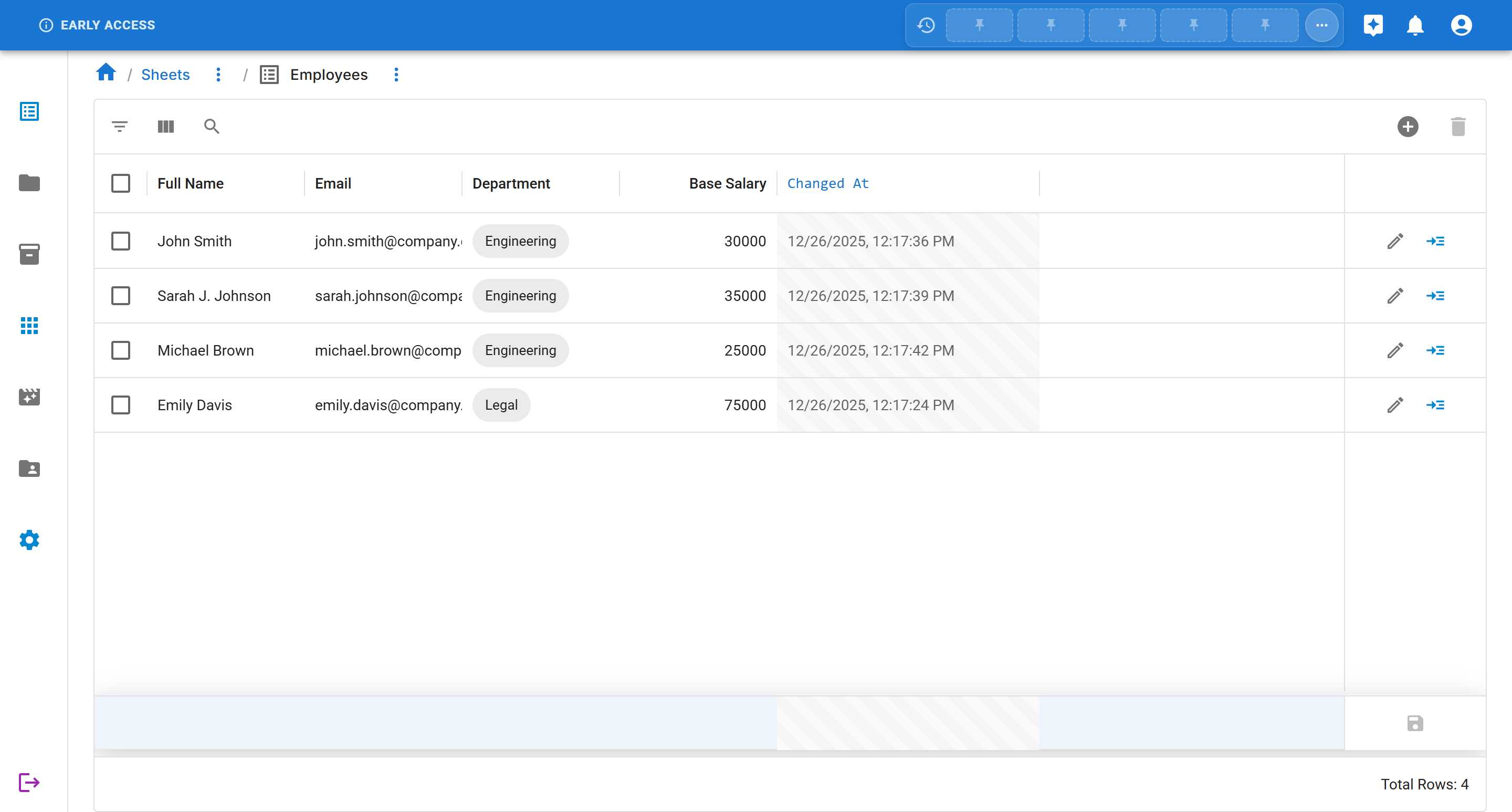Click the search magnifier icon
1512x812 pixels.
211,126
